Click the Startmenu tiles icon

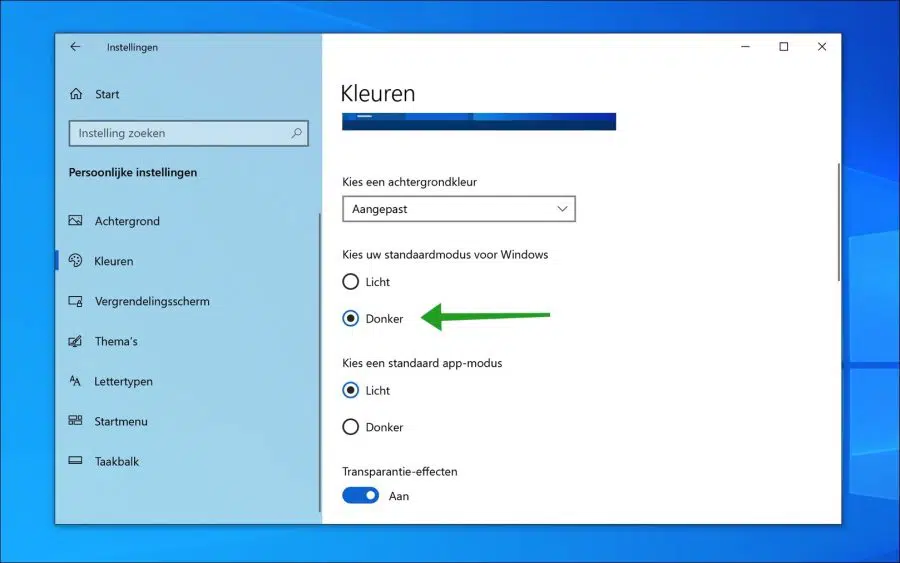point(75,421)
